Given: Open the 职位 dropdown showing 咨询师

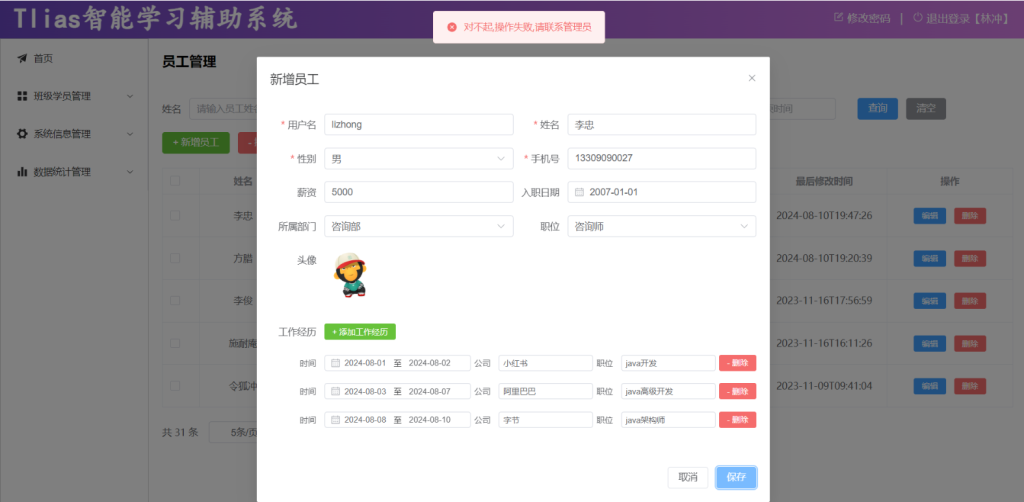Looking at the screenshot, I should pos(661,227).
